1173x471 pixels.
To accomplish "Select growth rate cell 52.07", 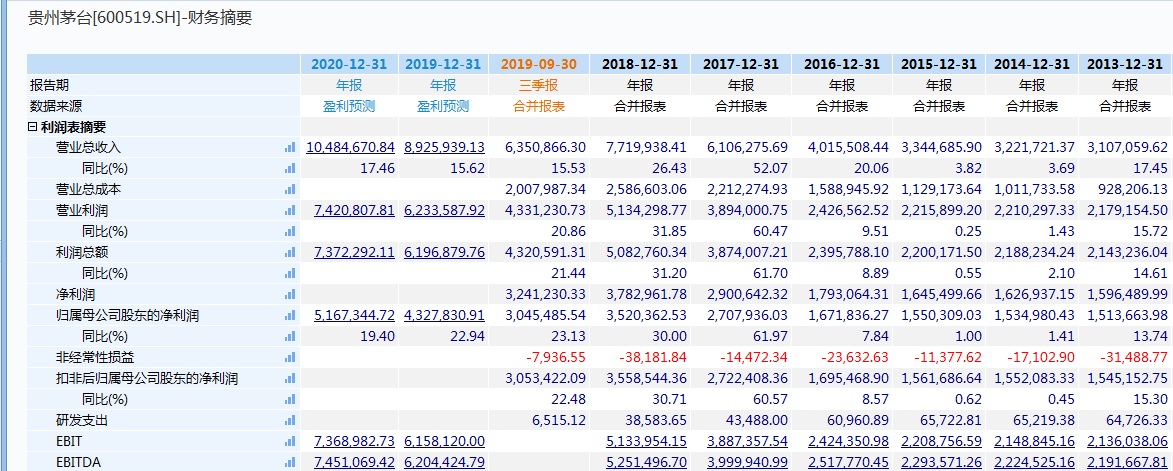I will tap(770, 169).
